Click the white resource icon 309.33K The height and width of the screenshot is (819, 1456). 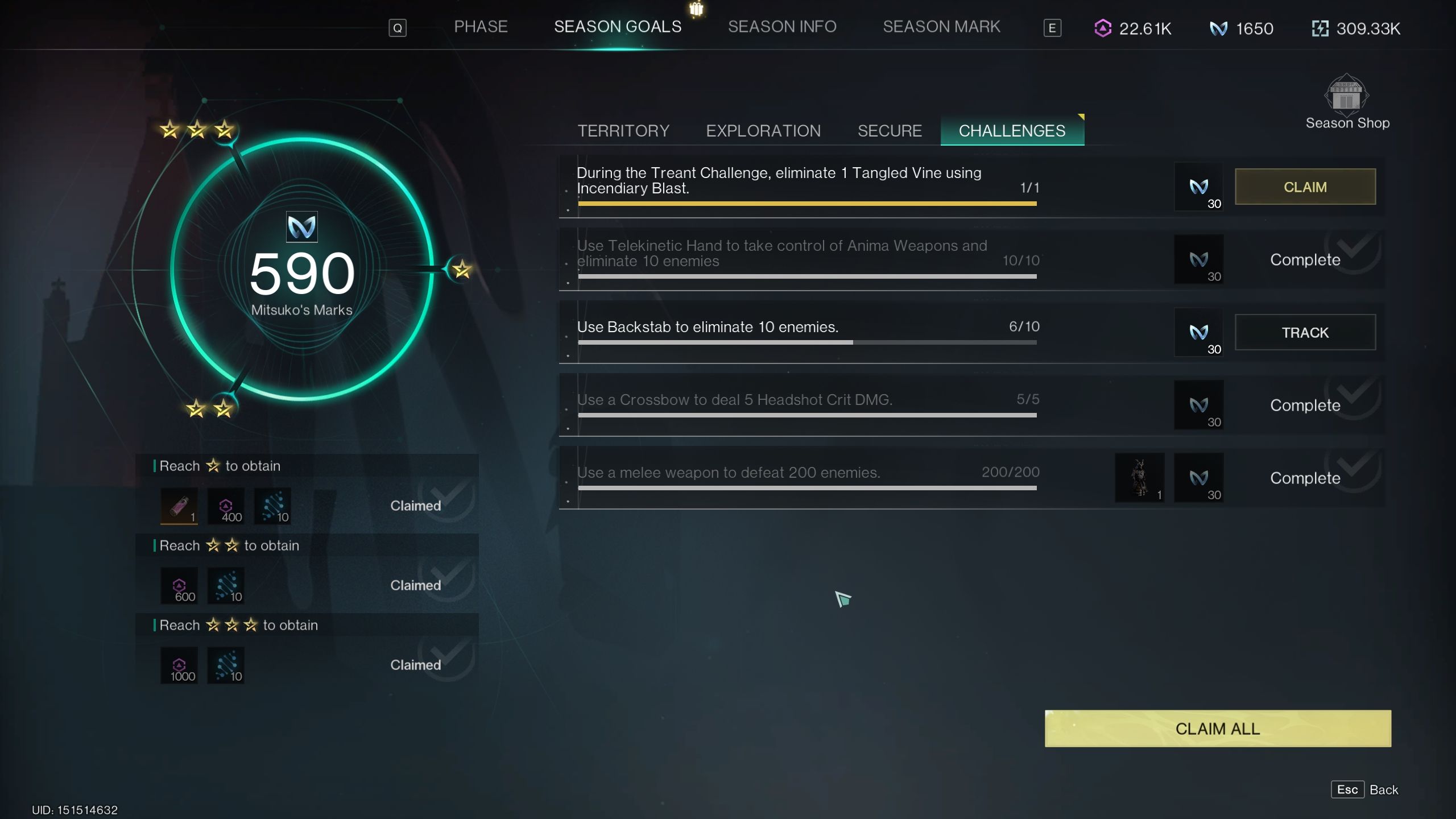(1320, 28)
